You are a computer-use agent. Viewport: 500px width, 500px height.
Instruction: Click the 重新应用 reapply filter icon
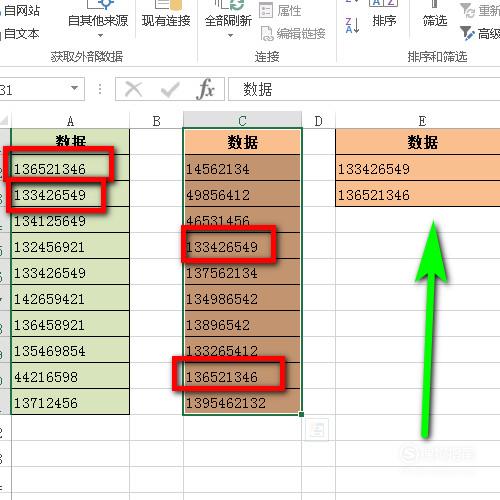click(467, 10)
